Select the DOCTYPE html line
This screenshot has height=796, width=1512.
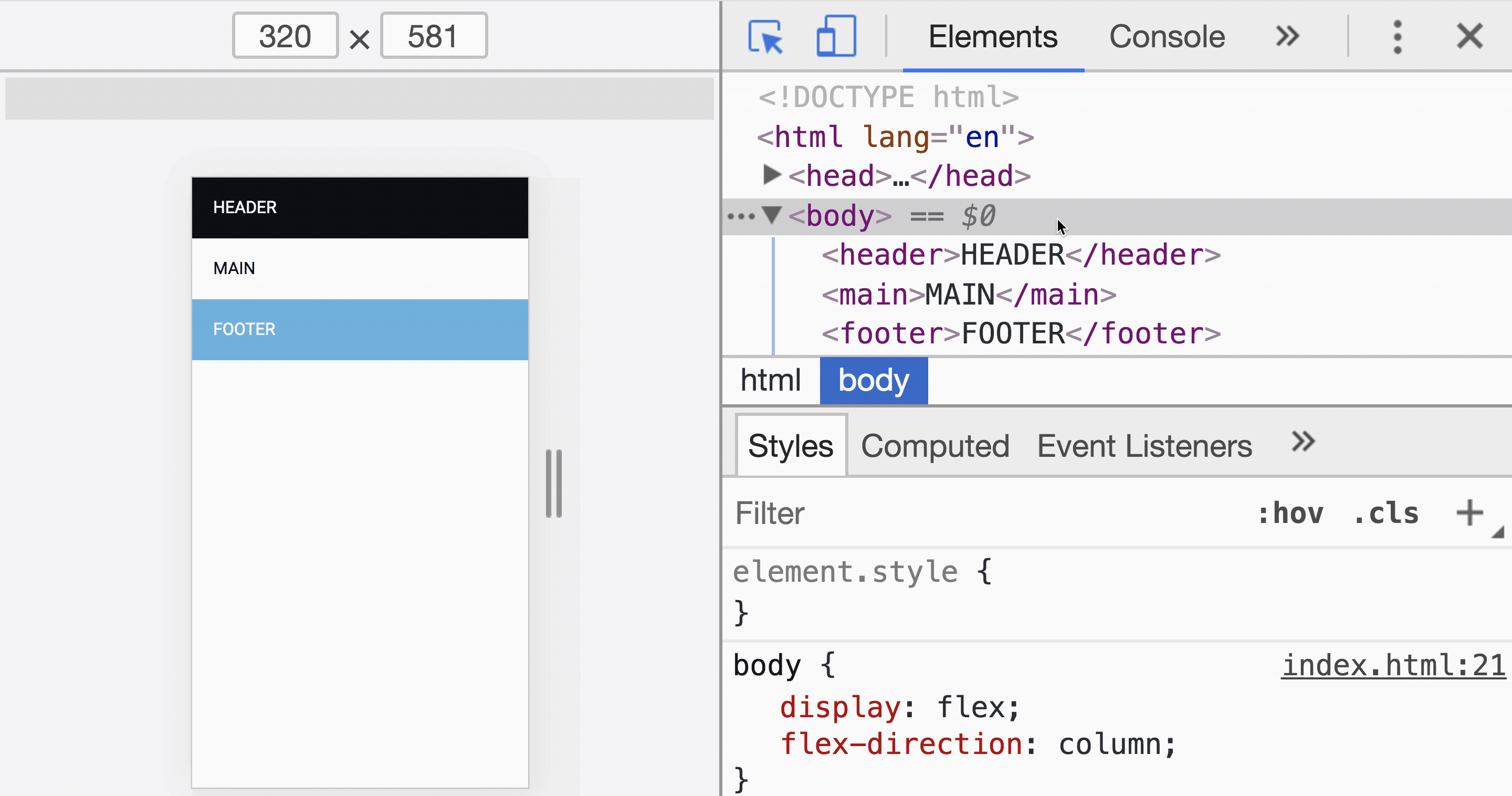pyautogui.click(x=888, y=97)
